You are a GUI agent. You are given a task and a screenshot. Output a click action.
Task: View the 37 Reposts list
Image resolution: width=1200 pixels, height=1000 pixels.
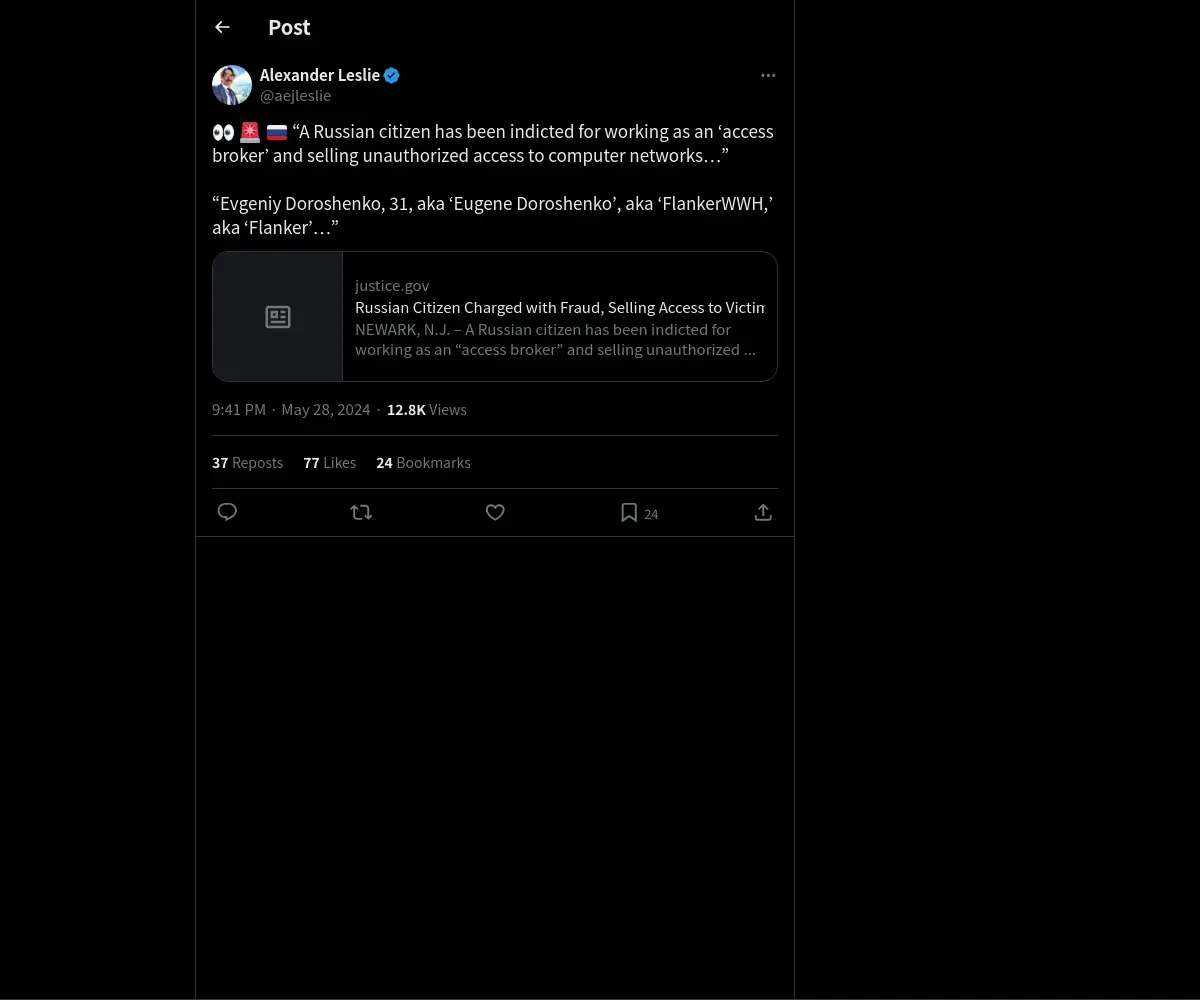click(x=247, y=463)
